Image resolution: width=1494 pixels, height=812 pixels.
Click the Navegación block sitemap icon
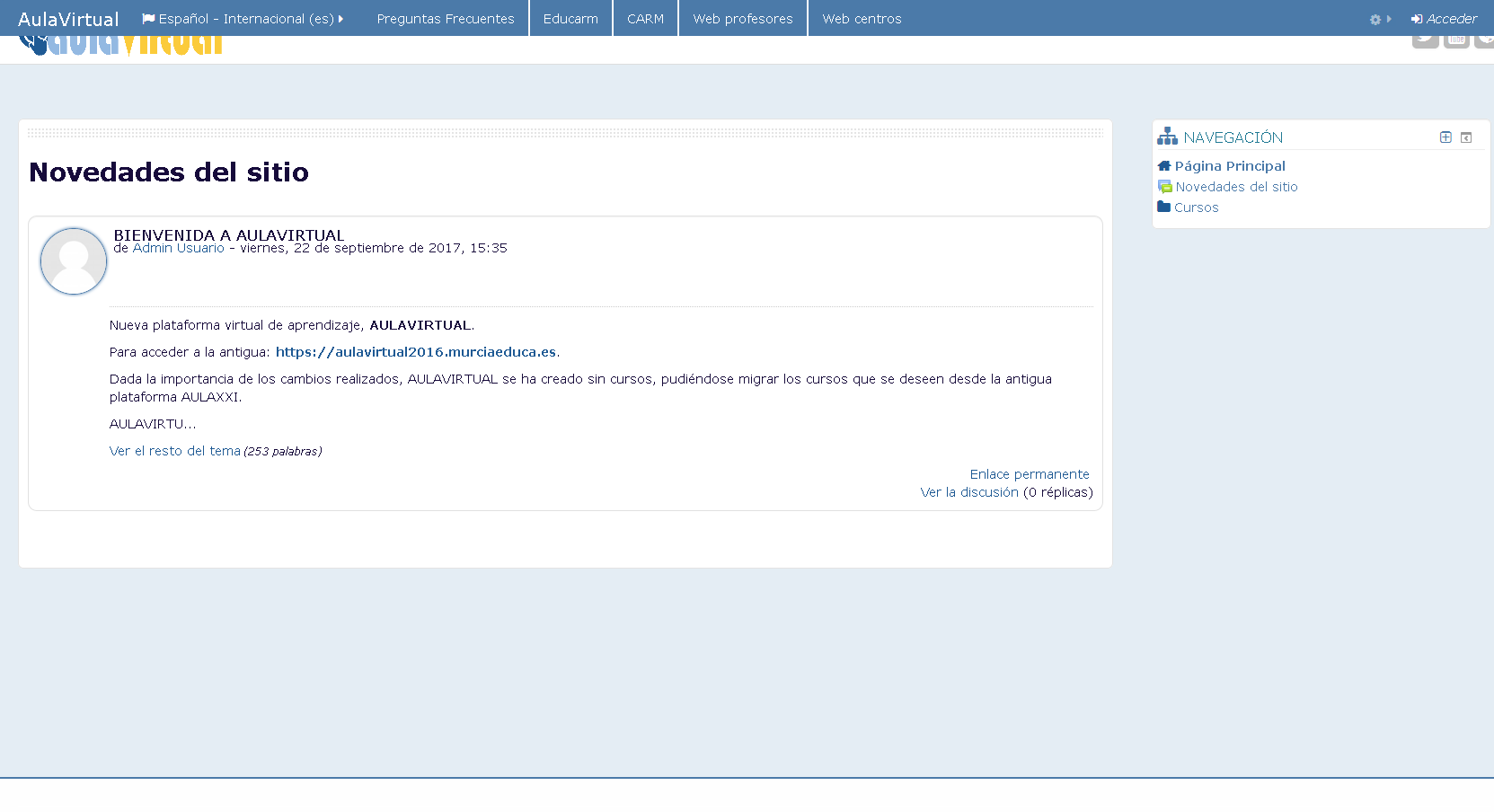[1167, 137]
